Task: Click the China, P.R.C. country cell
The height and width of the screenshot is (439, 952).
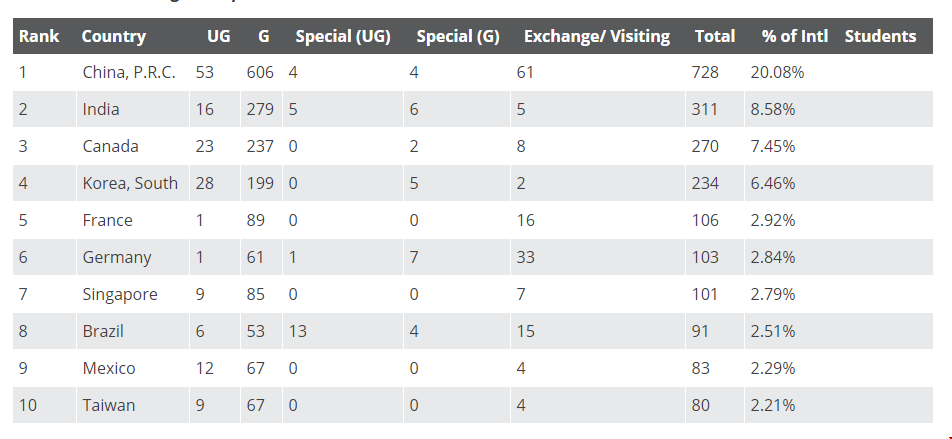Action: click(129, 73)
